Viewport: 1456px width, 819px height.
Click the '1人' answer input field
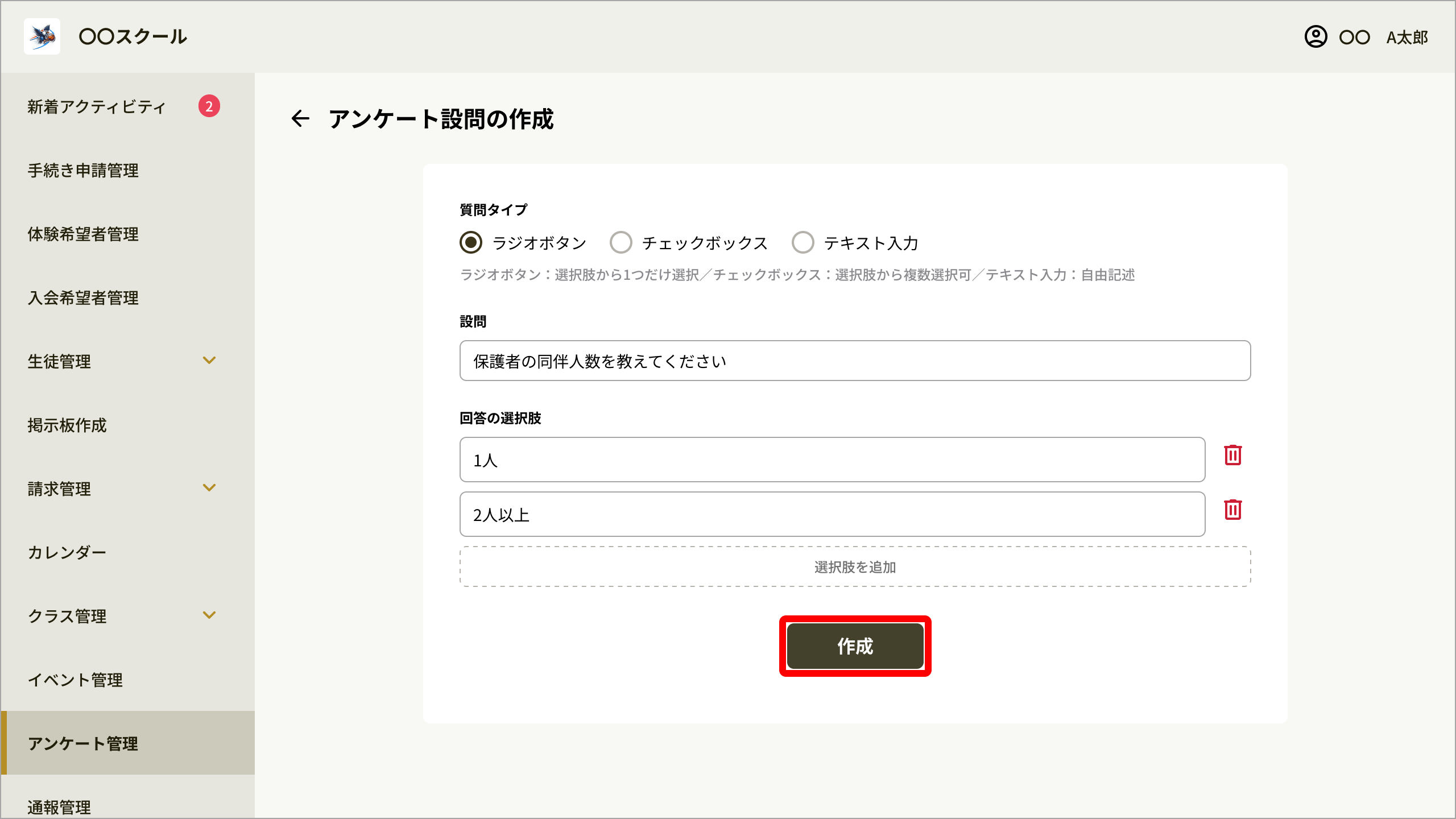(832, 460)
